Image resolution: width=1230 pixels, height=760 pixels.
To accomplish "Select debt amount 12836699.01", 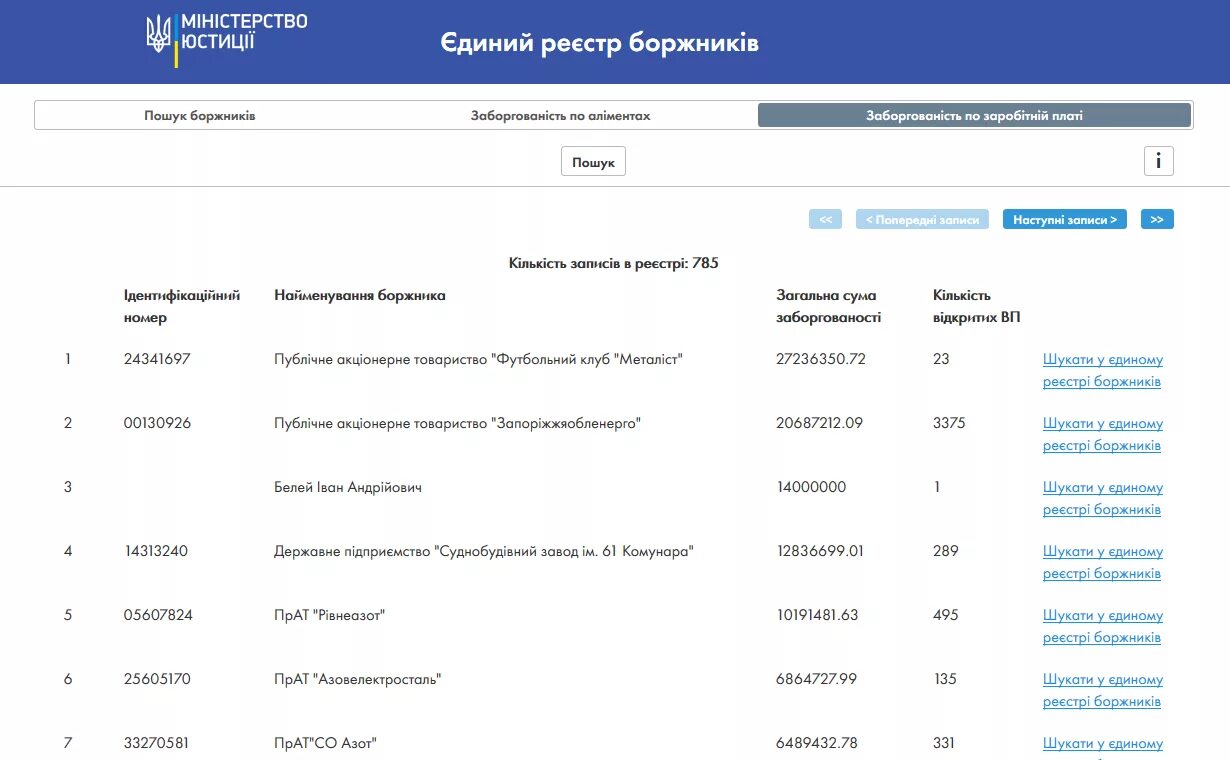I will (x=820, y=551).
